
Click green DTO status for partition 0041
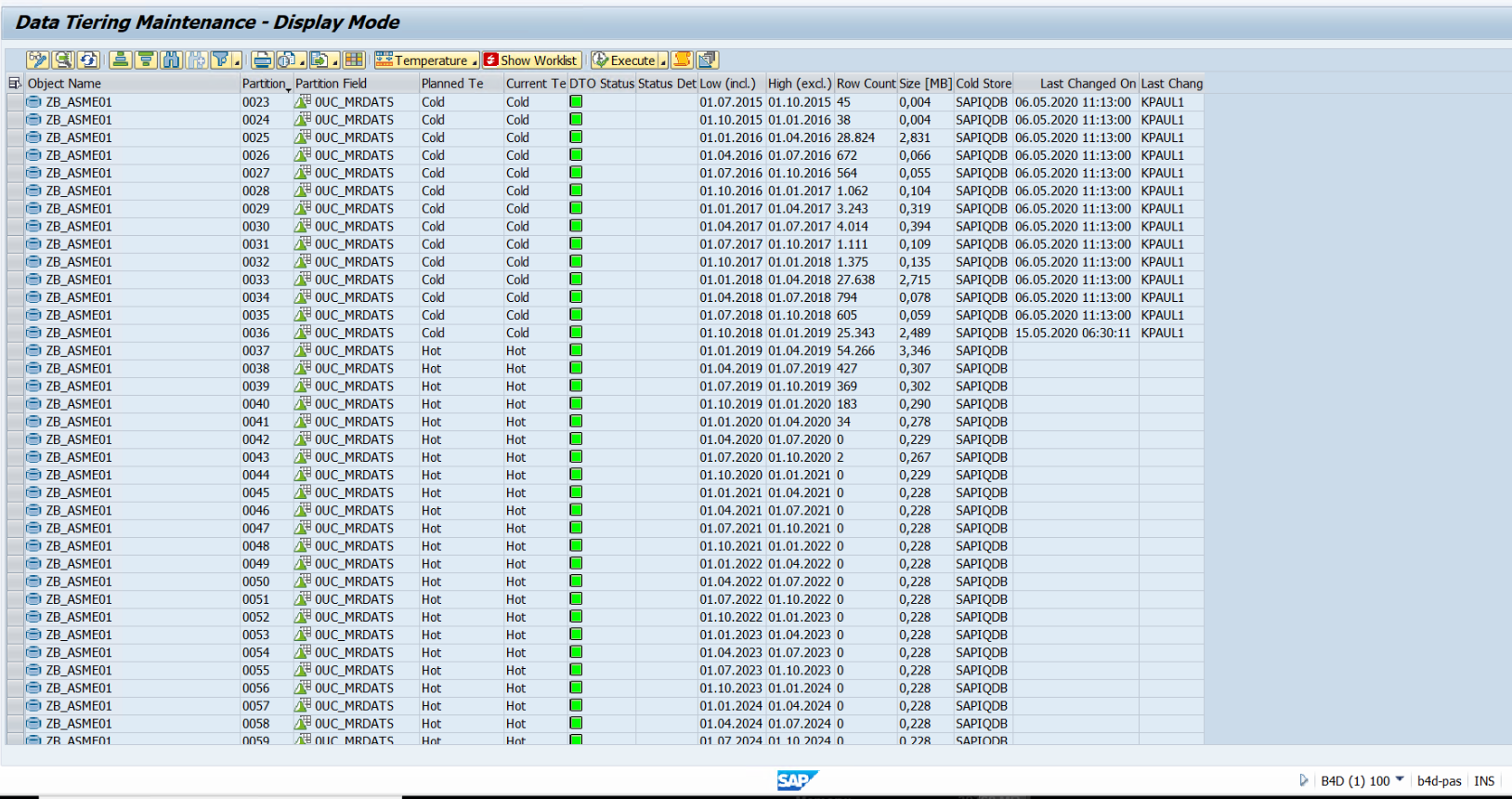coord(576,422)
